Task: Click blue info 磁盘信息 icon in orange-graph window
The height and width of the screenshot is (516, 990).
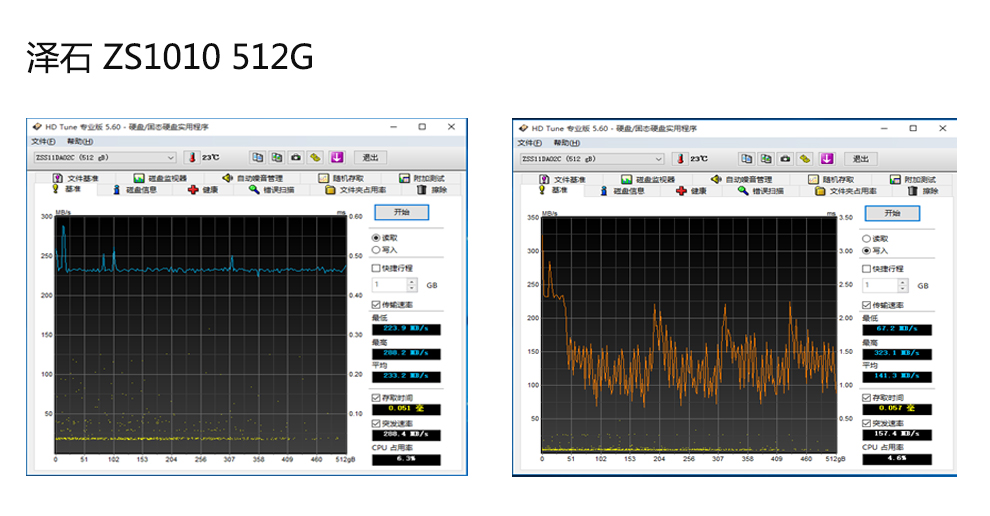Action: click(604, 191)
